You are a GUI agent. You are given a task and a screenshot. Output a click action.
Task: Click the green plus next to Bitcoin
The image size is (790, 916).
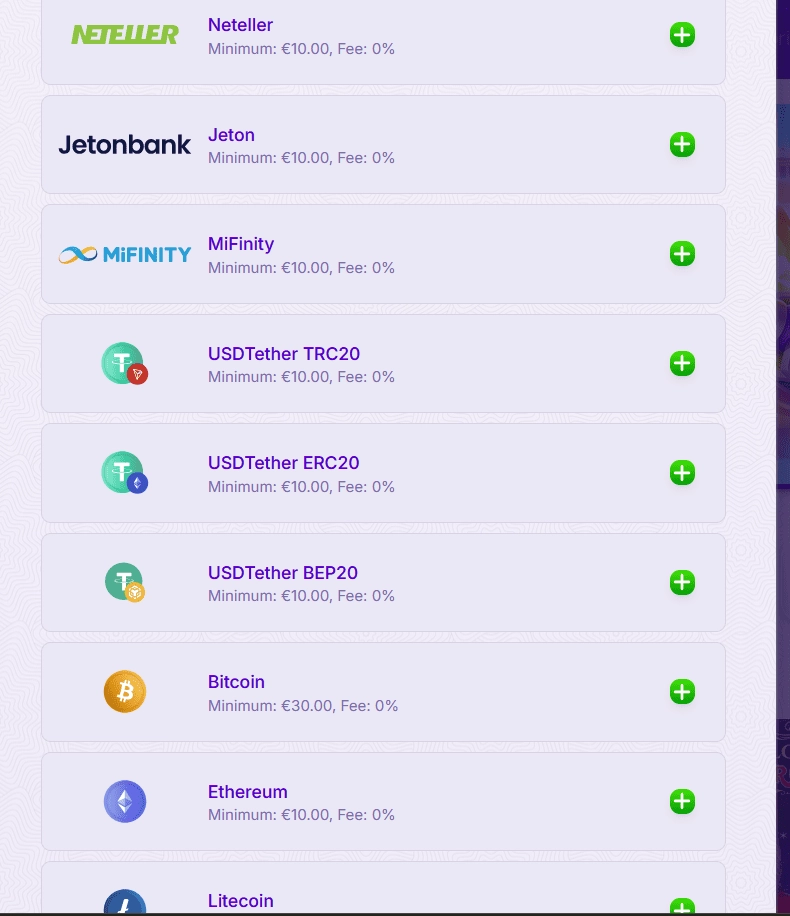pyautogui.click(x=682, y=691)
